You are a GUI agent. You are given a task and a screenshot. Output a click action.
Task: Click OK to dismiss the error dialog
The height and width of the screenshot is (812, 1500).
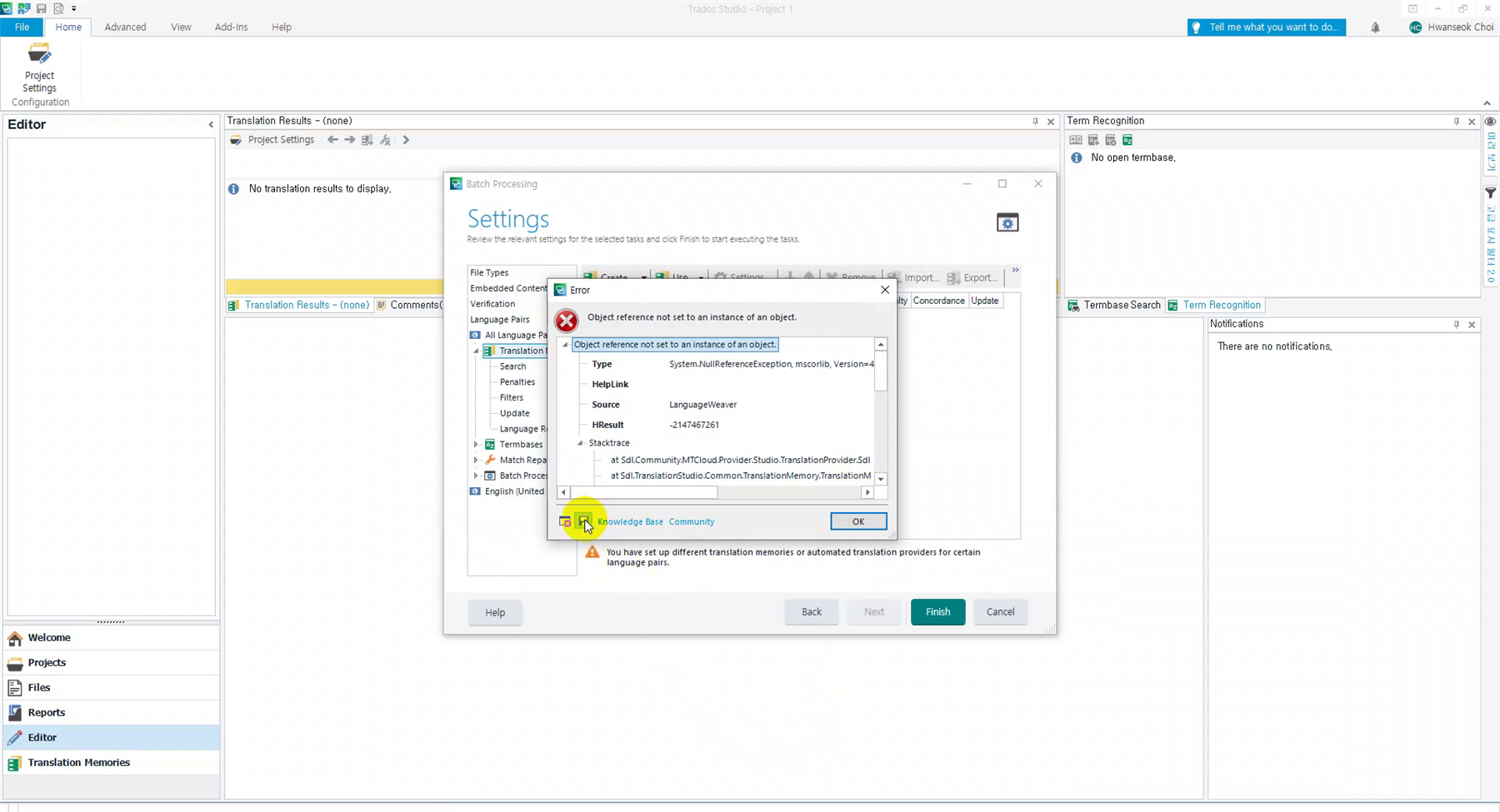coord(858,521)
